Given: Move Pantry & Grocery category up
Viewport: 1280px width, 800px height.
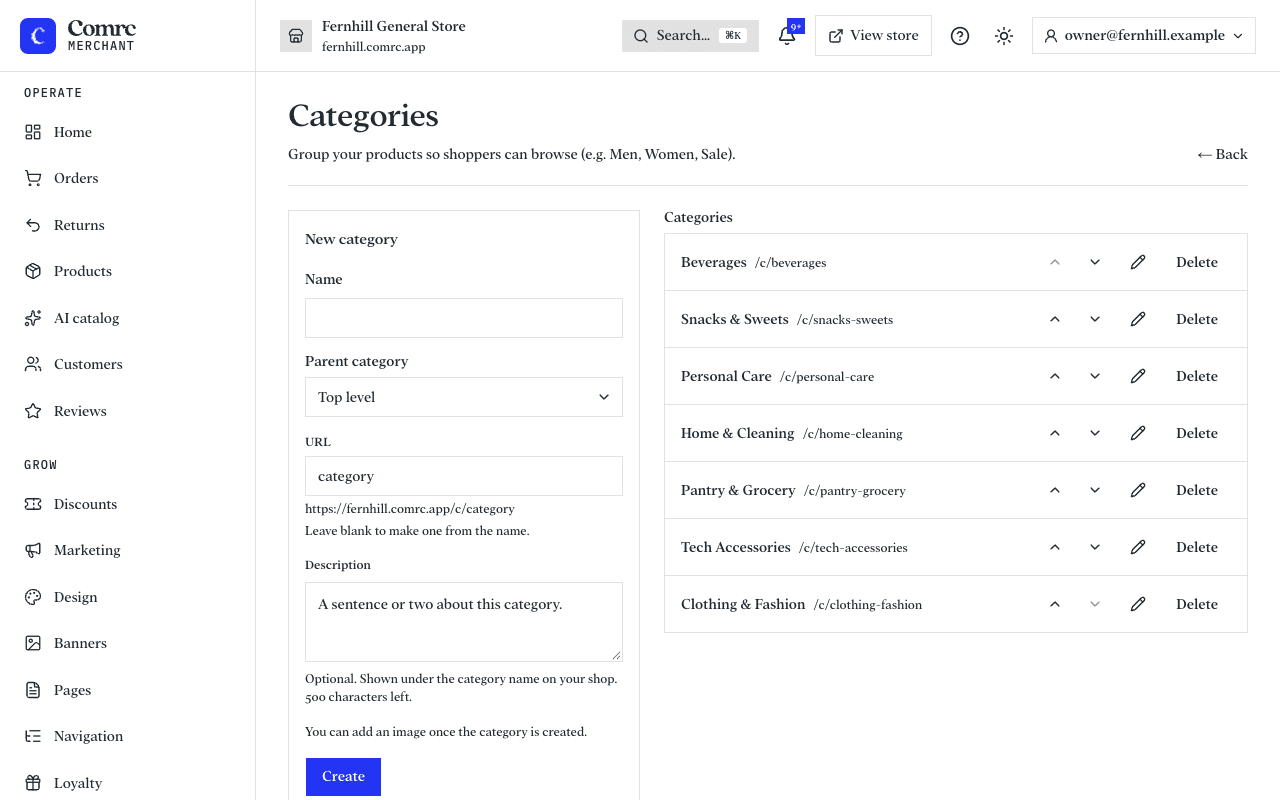Looking at the screenshot, I should [1054, 490].
